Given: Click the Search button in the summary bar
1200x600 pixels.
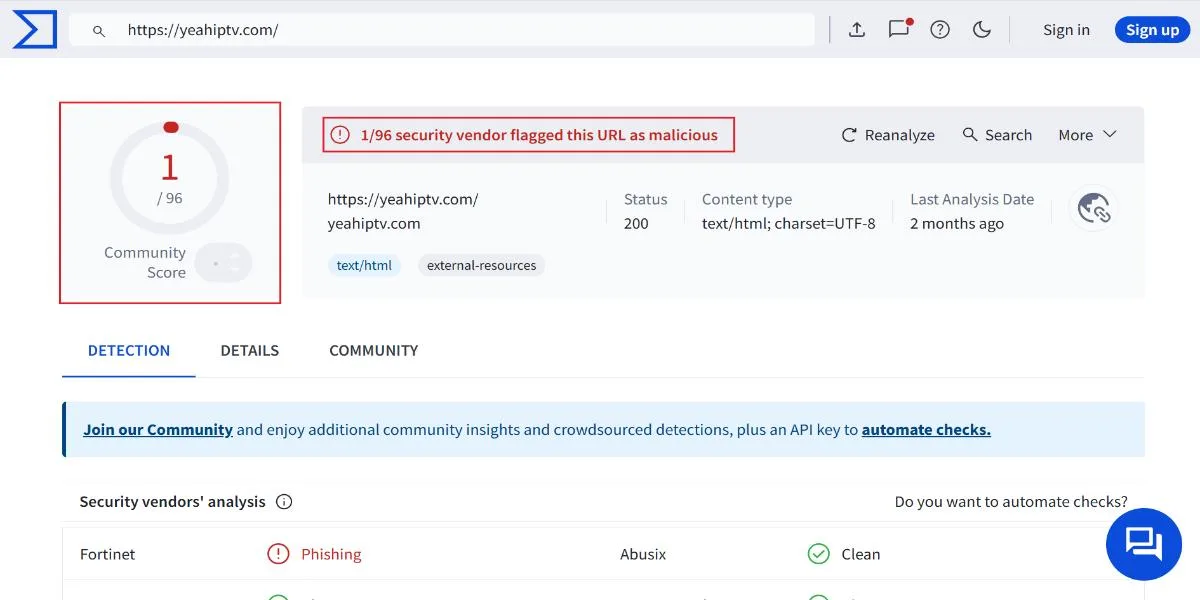Looking at the screenshot, I should 997,135.
